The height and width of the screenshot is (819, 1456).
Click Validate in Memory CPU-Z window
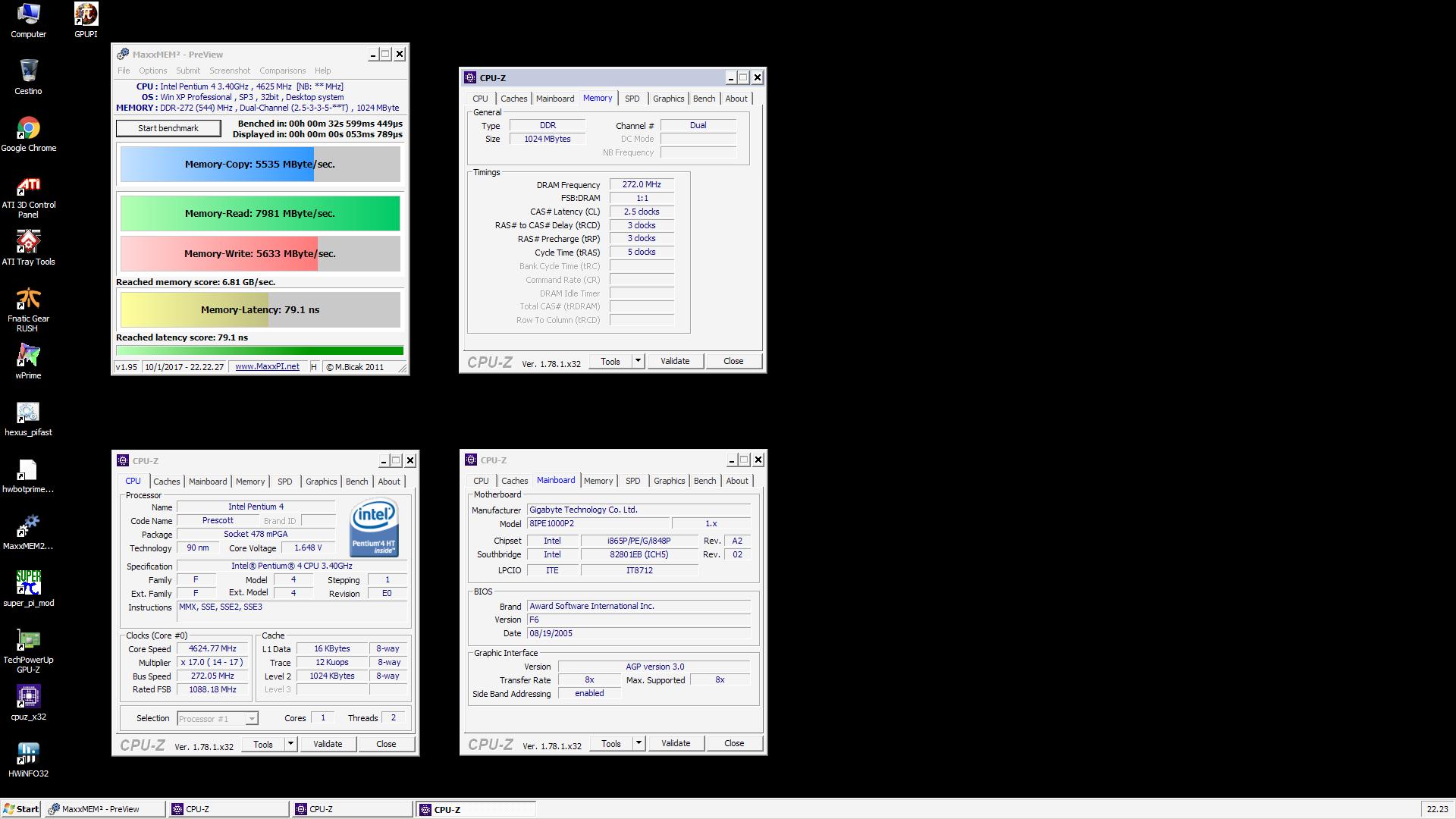675,361
